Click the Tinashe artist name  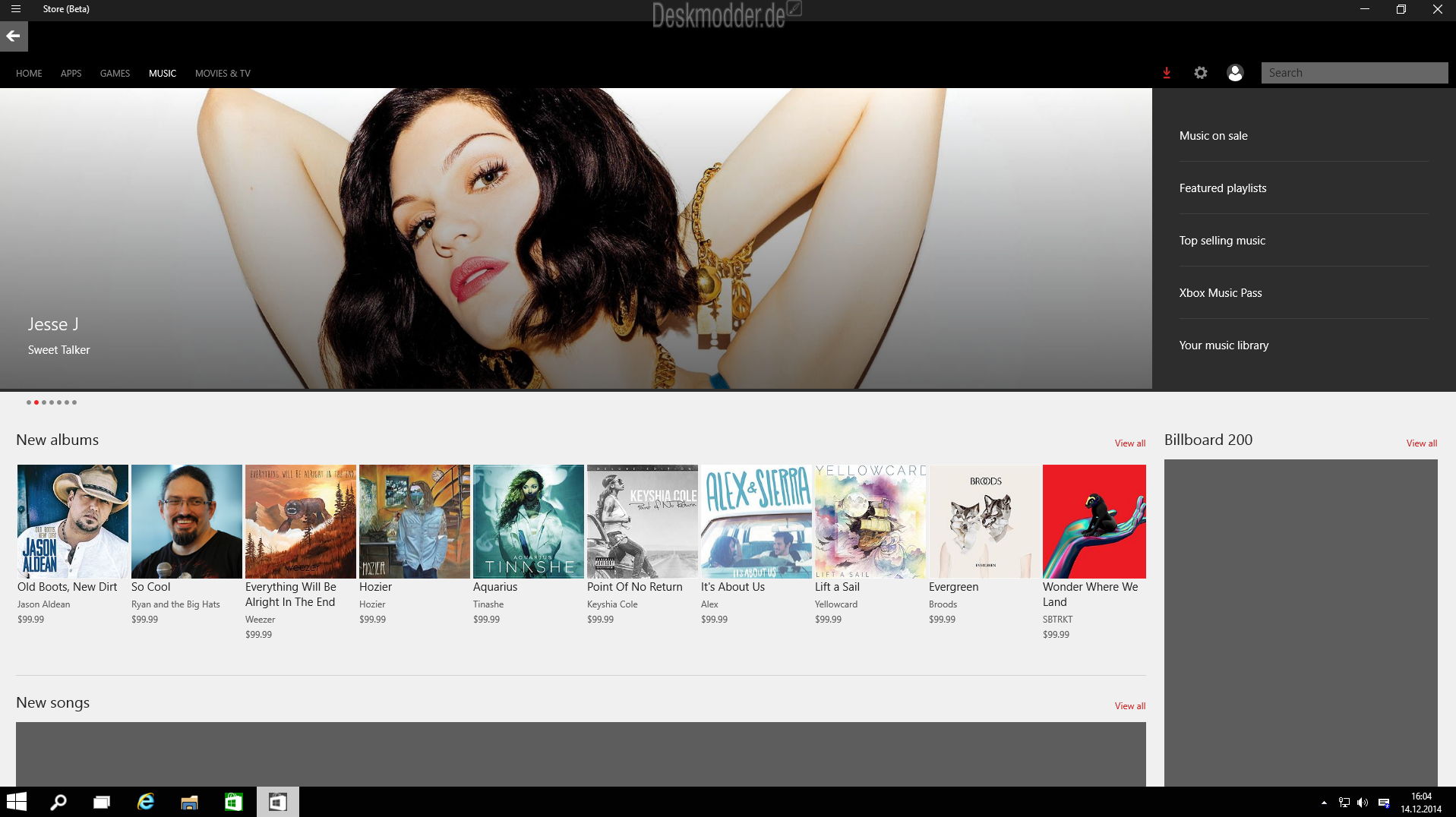pos(488,604)
